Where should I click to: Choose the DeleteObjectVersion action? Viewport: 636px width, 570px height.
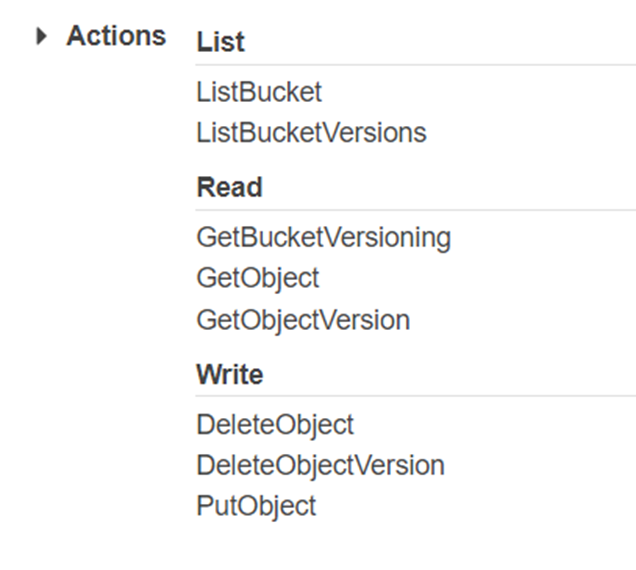(320, 465)
